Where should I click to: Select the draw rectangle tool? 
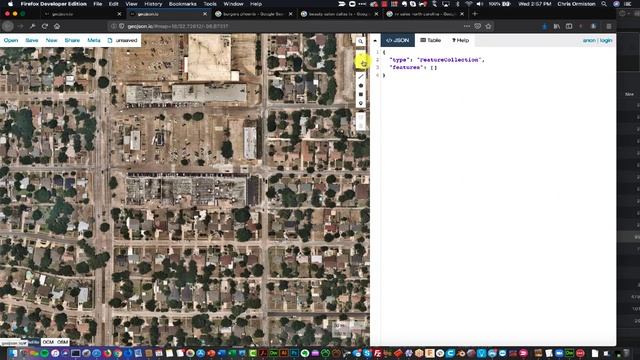[x=360, y=94]
